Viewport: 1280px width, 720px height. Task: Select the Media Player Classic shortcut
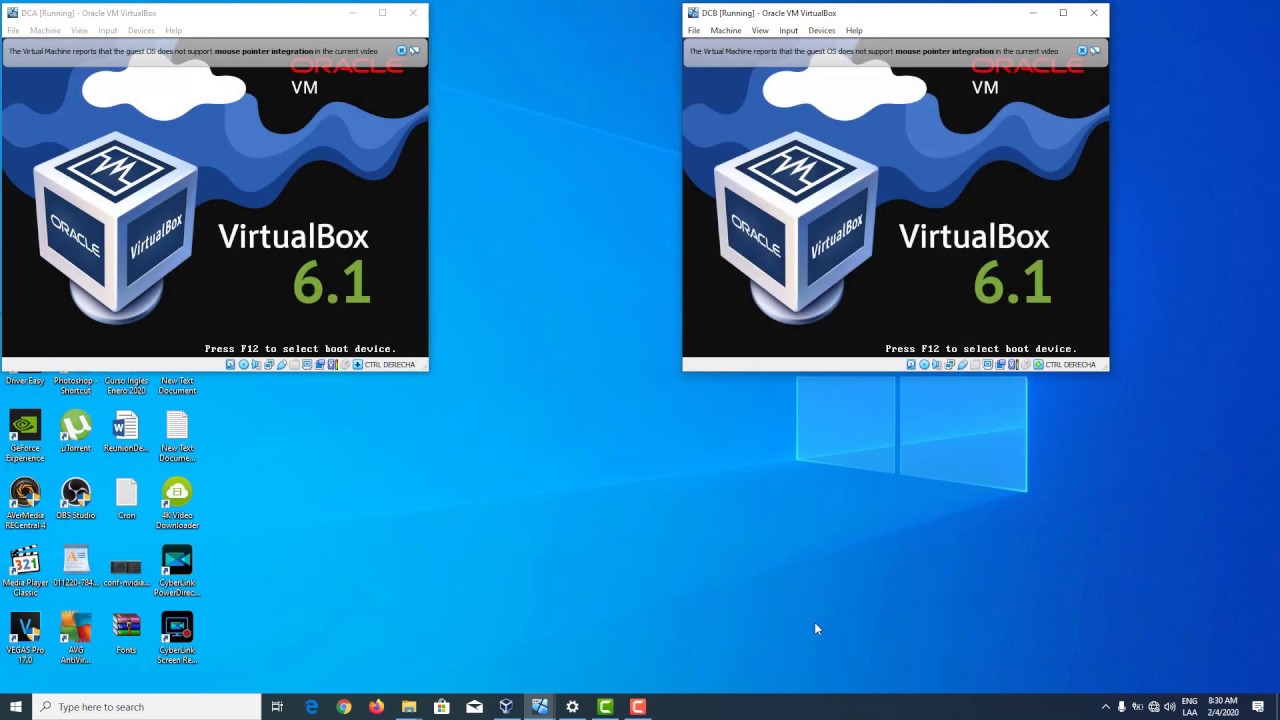(x=25, y=571)
